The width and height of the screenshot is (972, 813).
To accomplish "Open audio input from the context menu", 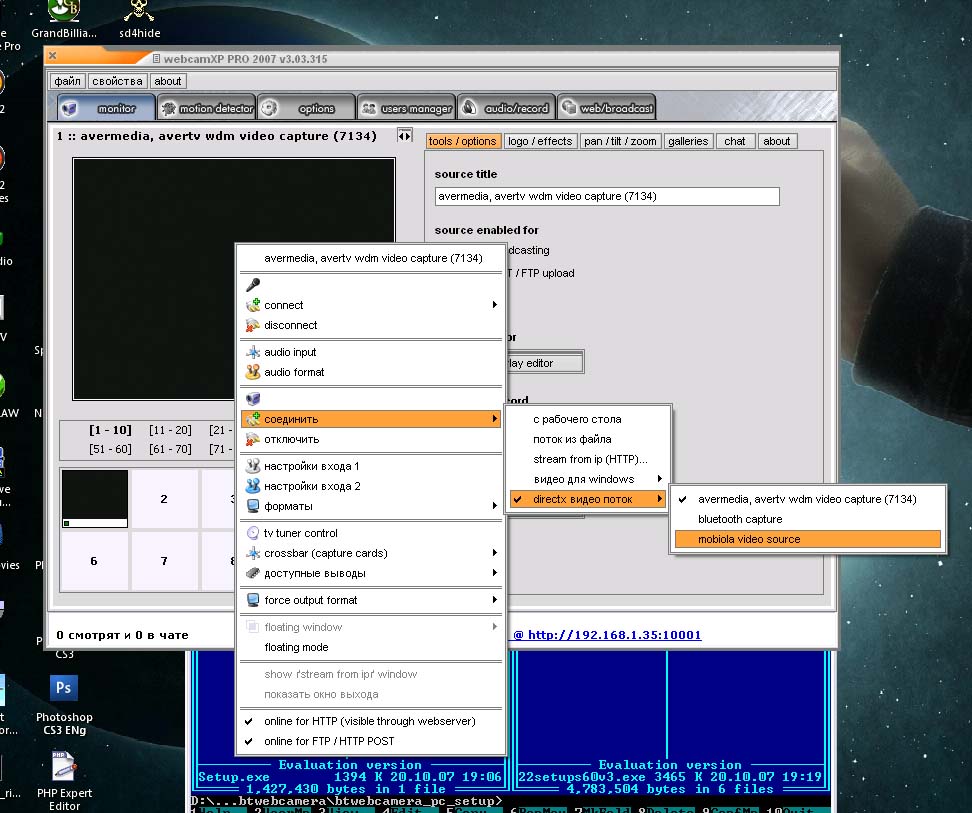I will pyautogui.click(x=371, y=352).
